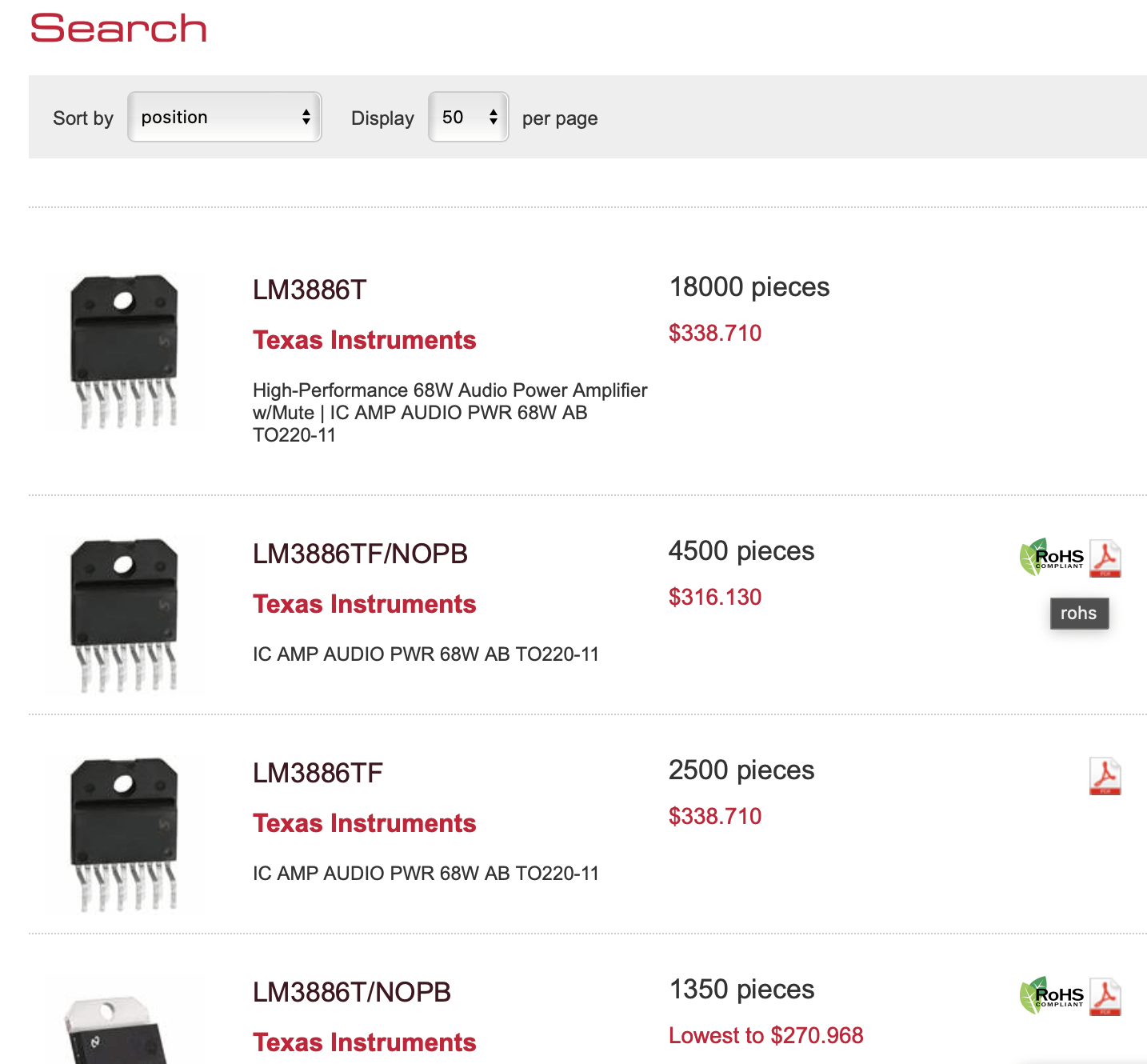Screen dimensions: 1147x1064
Task: Click the 2500 pieces stock text
Action: (741, 770)
